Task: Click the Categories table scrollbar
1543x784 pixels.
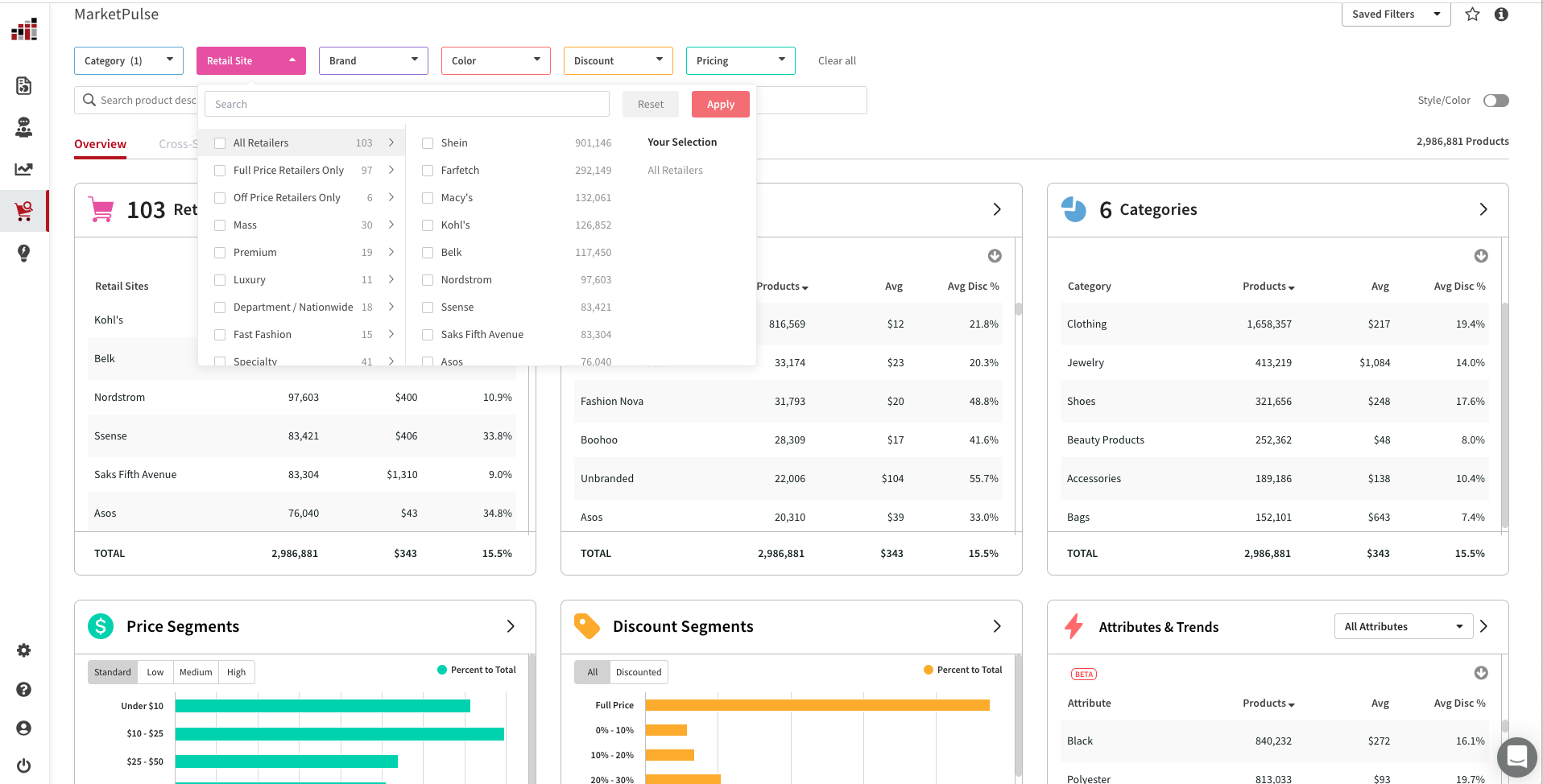Action: (x=1505, y=415)
